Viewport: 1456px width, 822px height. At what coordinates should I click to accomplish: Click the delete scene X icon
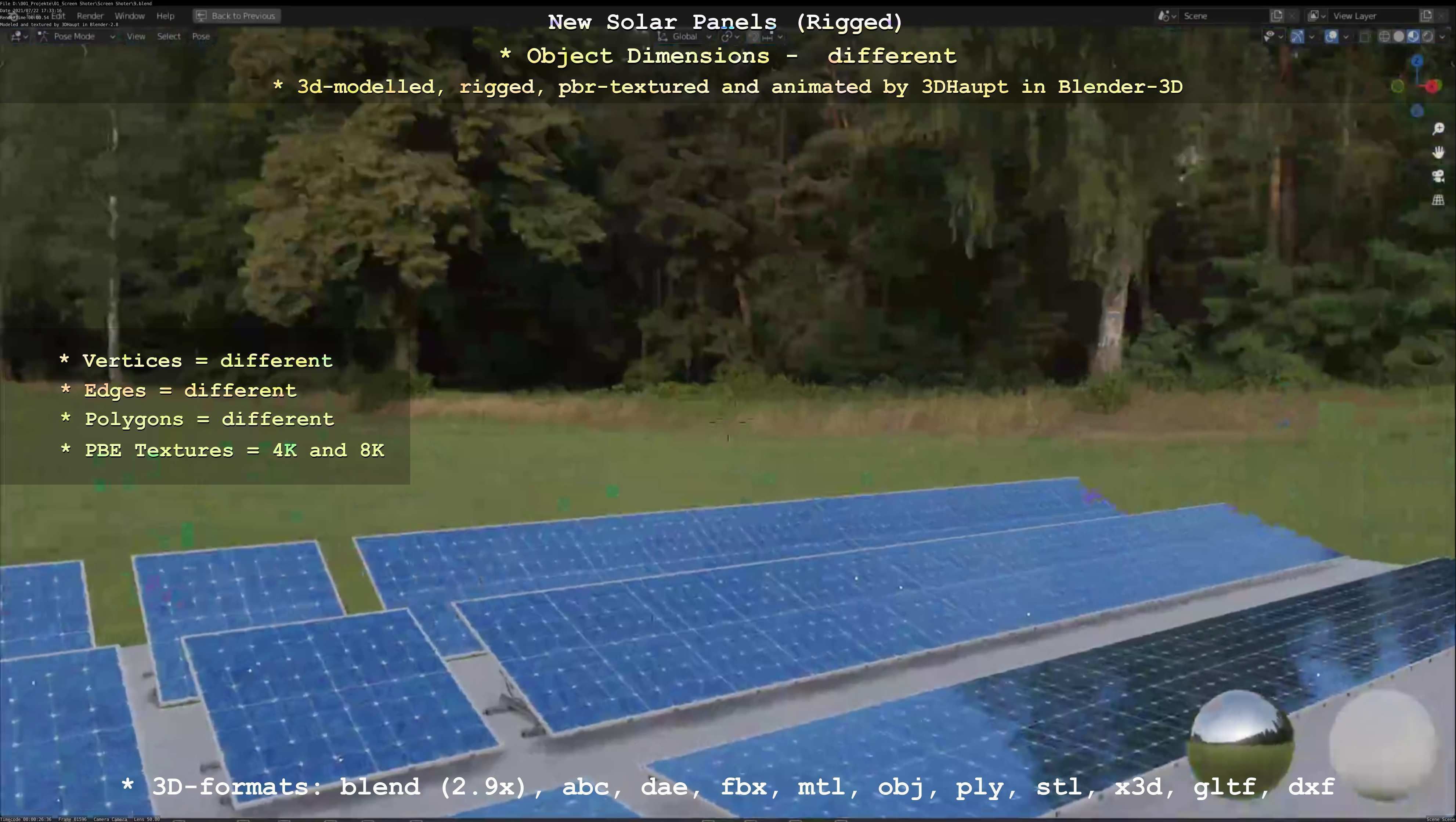(1292, 16)
